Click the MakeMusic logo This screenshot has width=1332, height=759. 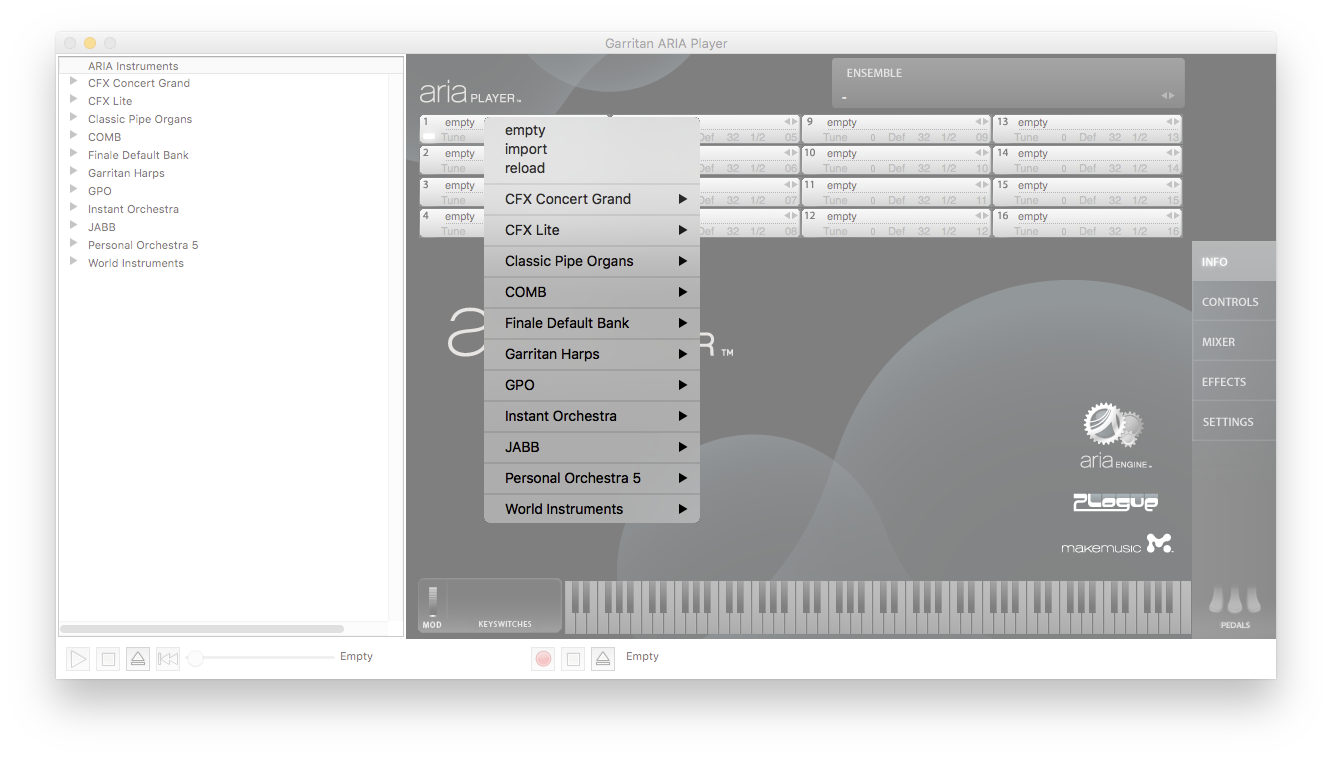tap(1116, 544)
